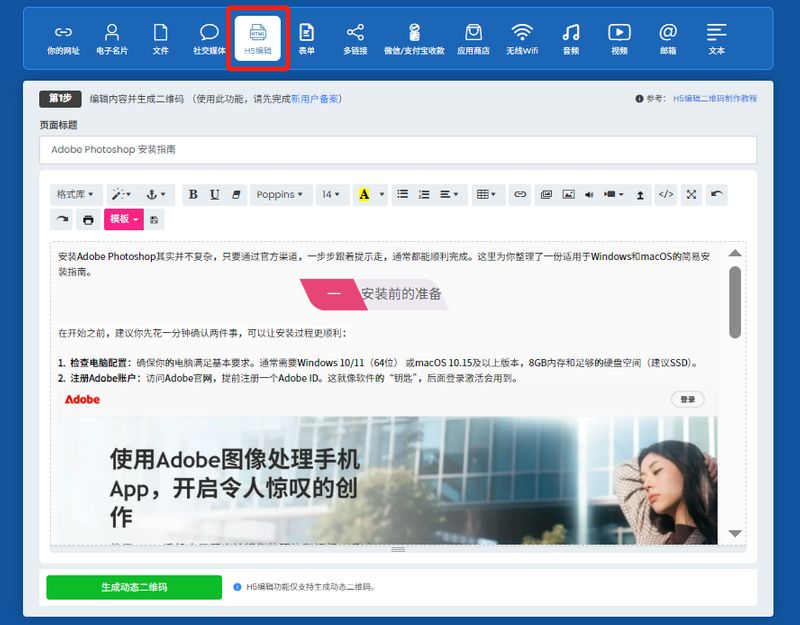This screenshot has height=625, width=800.
Task: Click the 生成动态二维码 green button
Action: (134, 587)
